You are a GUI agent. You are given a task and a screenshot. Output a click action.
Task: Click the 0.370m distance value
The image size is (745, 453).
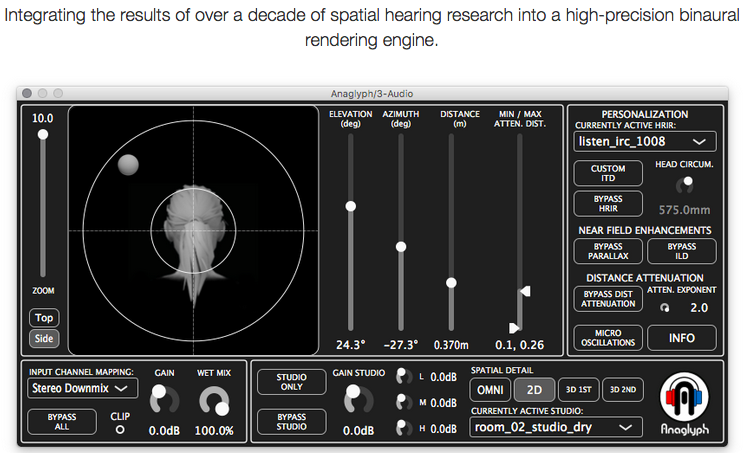pyautogui.click(x=451, y=345)
